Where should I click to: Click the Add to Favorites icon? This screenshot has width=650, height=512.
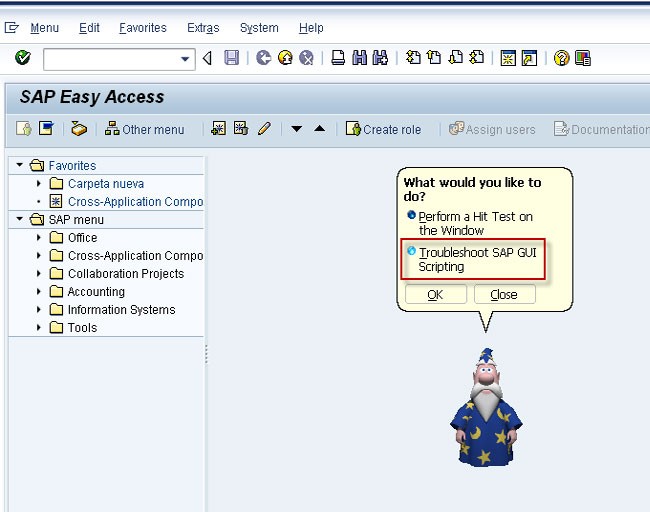[218, 129]
